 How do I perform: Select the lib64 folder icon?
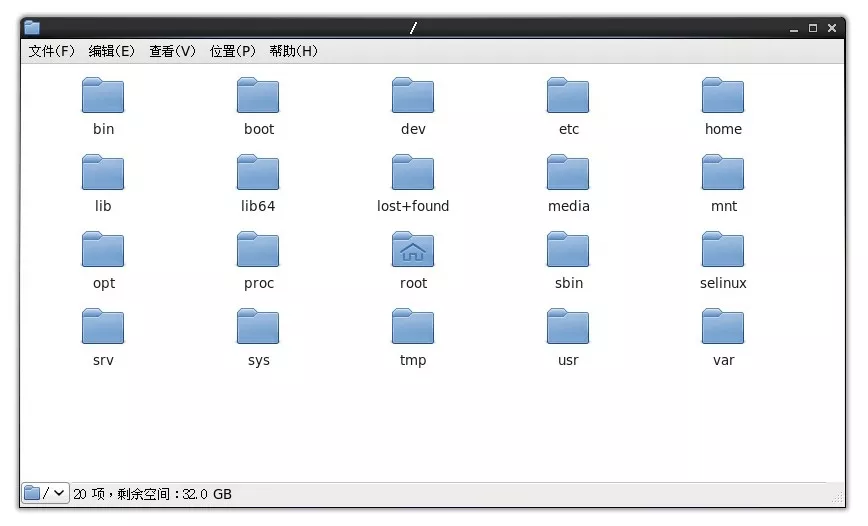[258, 172]
